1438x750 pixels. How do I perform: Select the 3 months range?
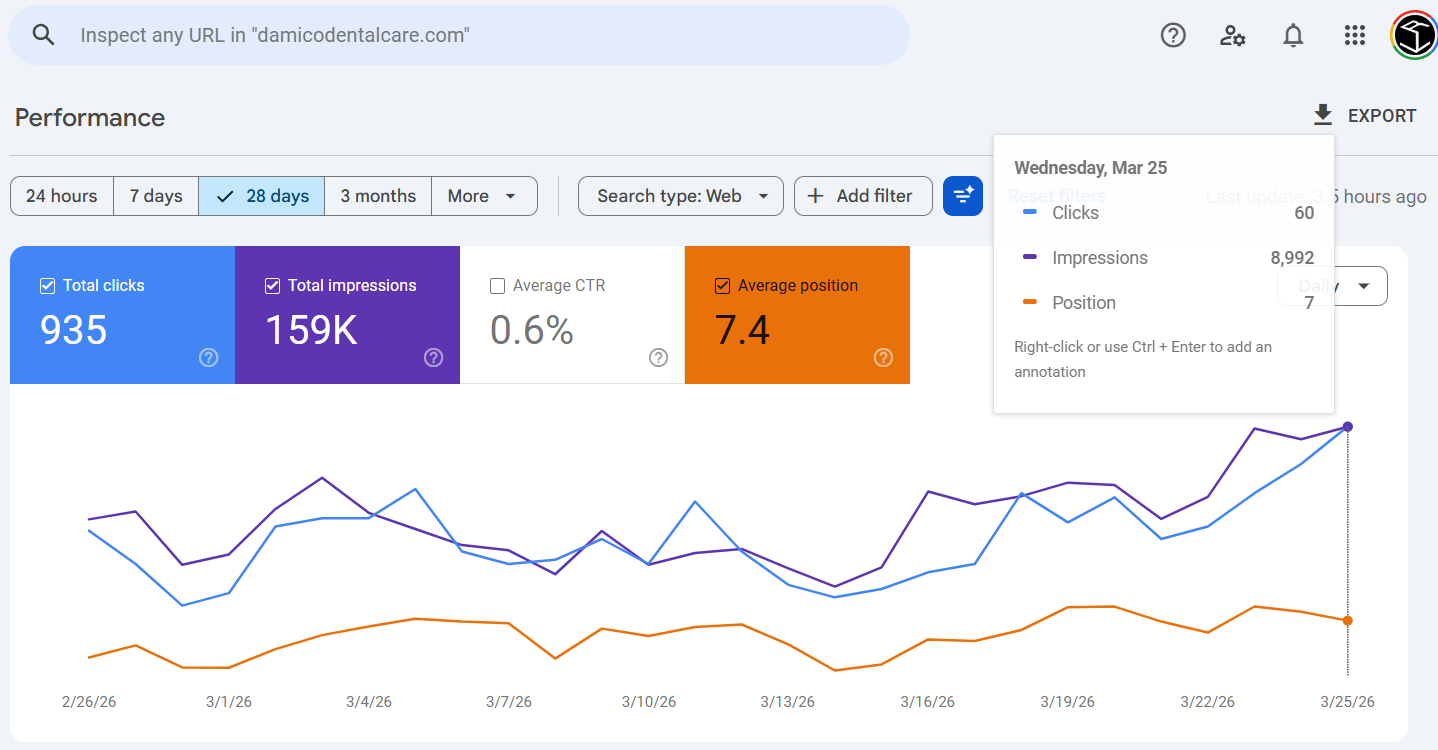coord(378,196)
